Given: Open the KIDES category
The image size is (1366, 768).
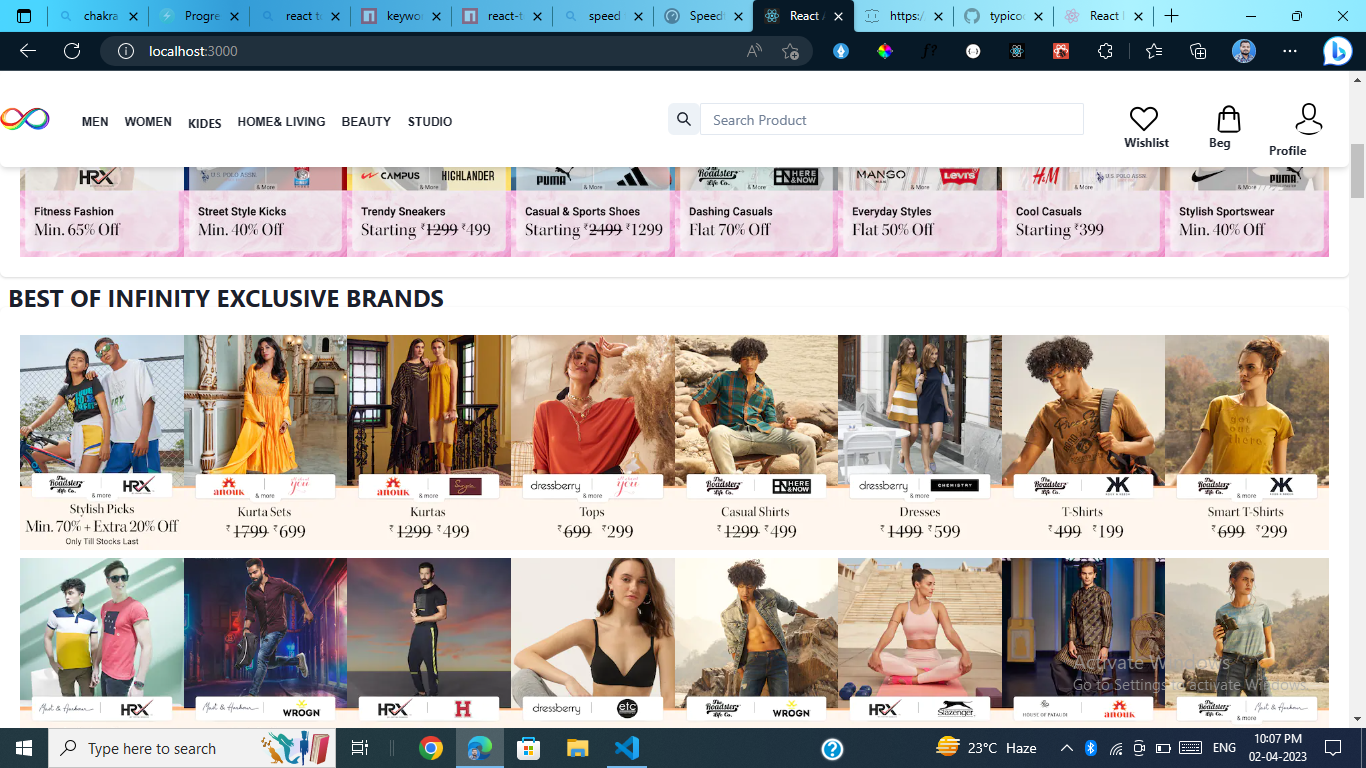Looking at the screenshot, I should coord(205,123).
